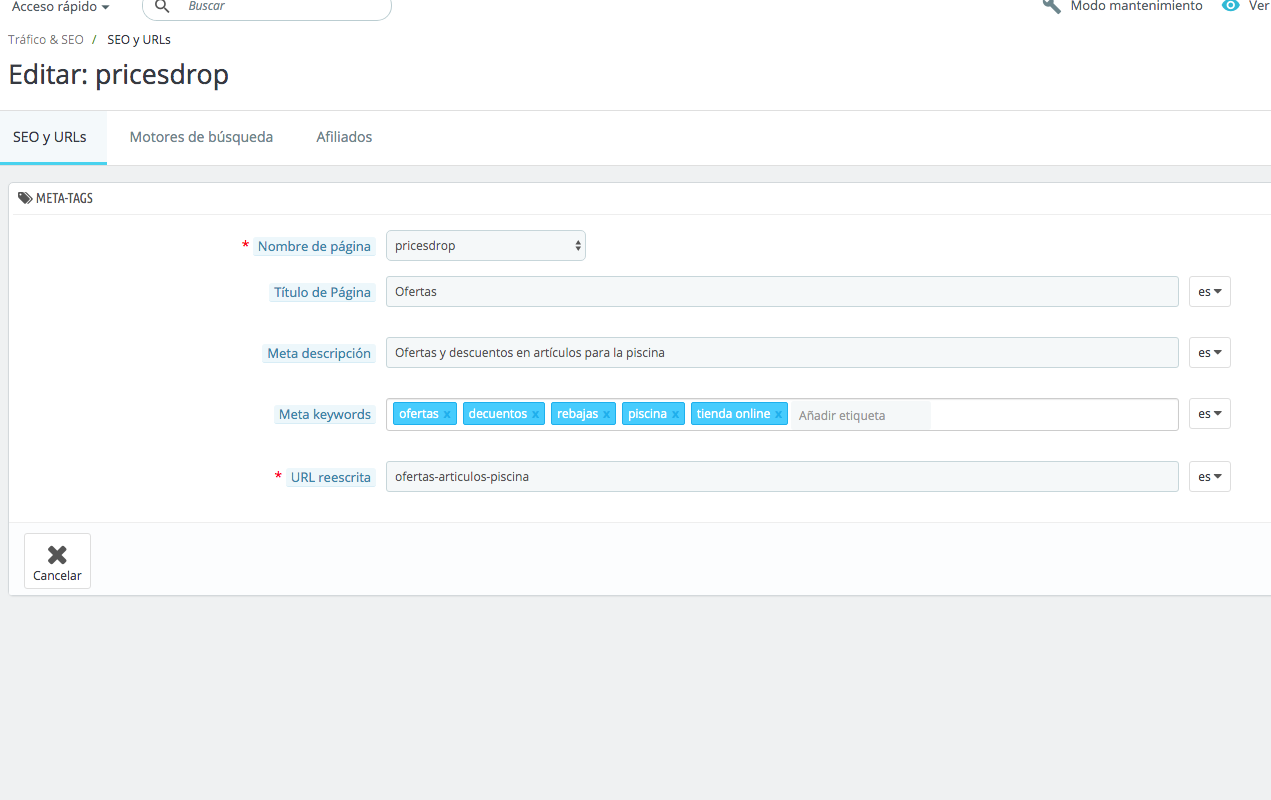Open language dropdown for Meta descripción
Image resolution: width=1271 pixels, height=800 pixels.
(1210, 353)
